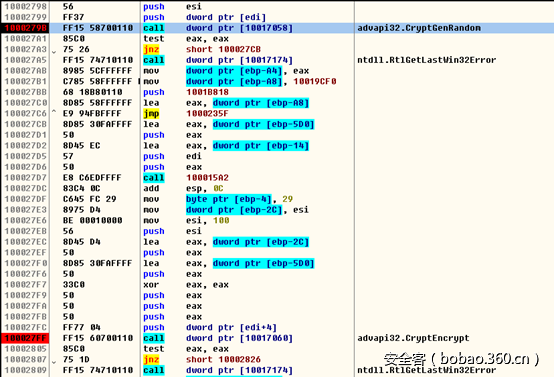Click the advapi32.CryptGenRandom comment
This screenshot has width=554, height=377.
419,28
